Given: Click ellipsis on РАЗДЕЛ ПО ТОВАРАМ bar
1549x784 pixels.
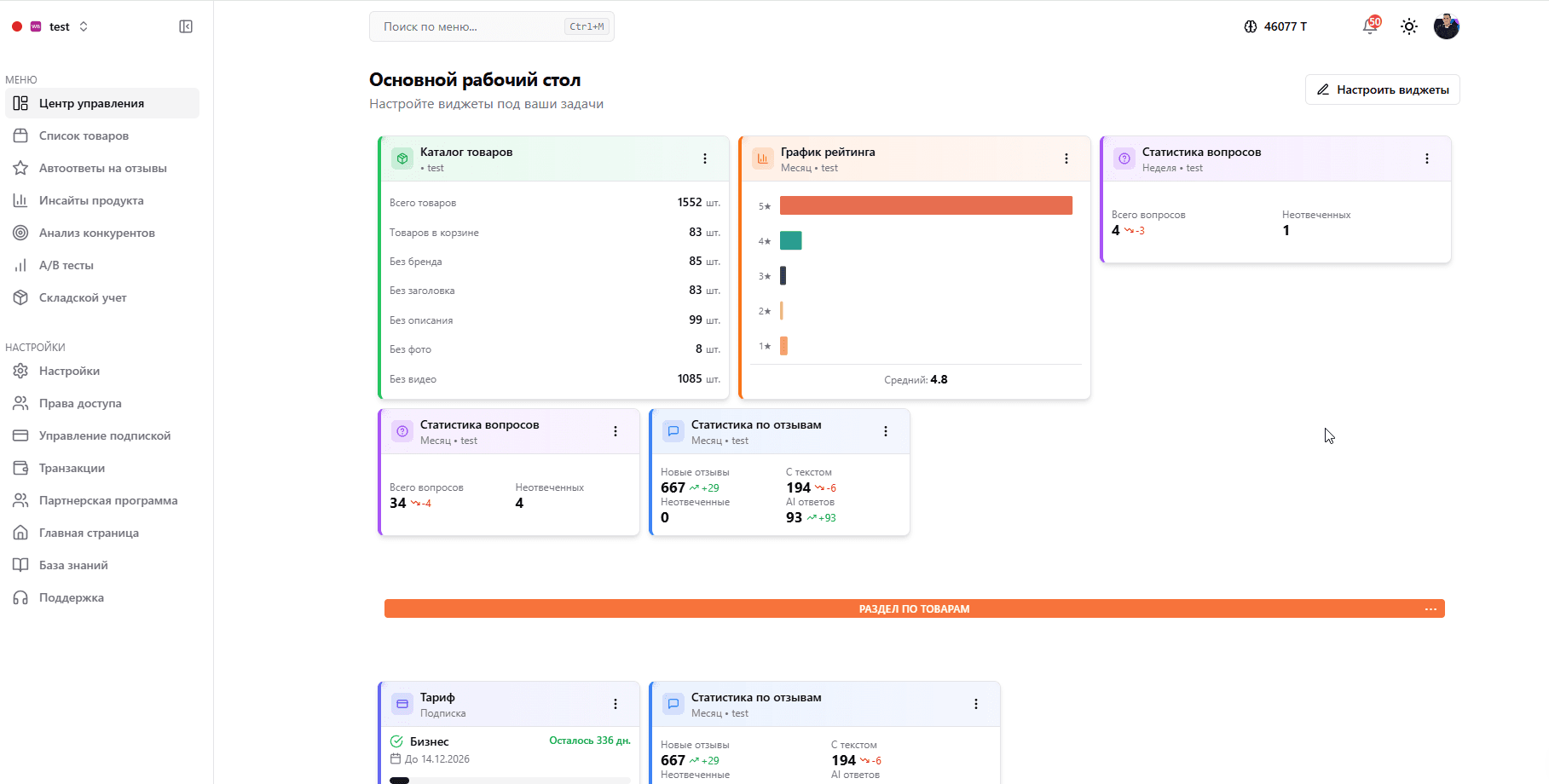Looking at the screenshot, I should pos(1431,608).
